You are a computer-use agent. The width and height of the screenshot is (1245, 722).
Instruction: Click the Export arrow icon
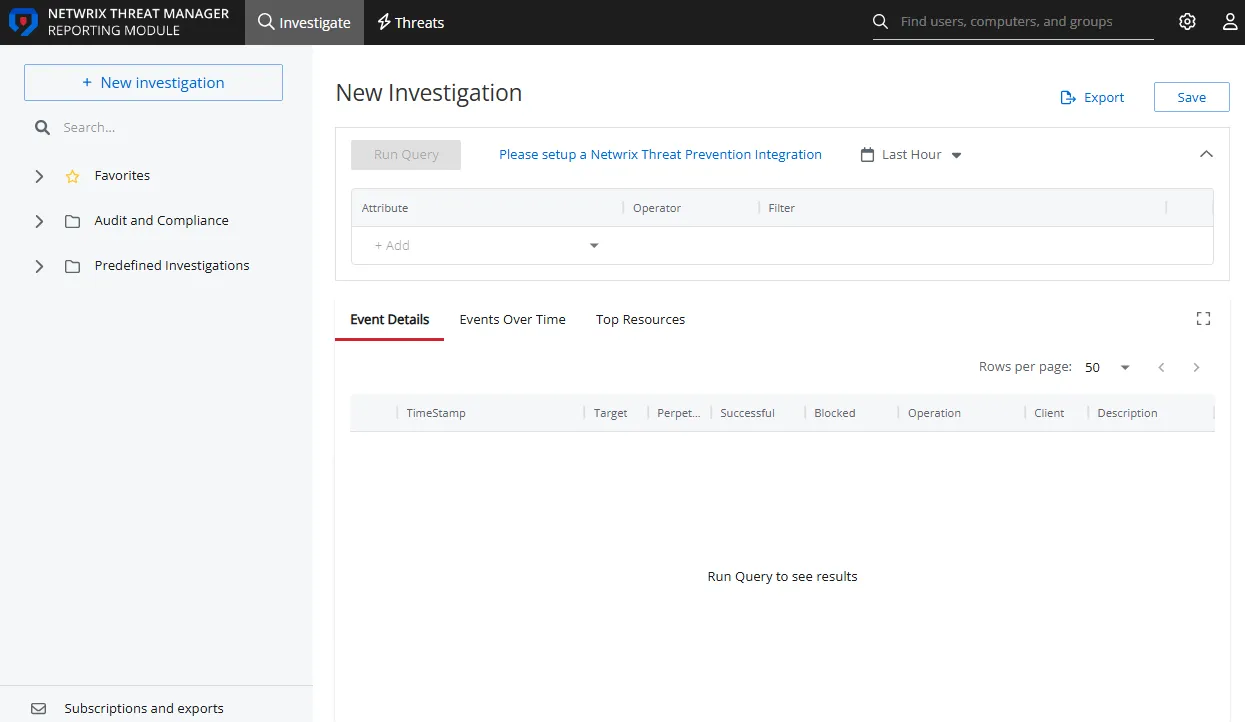point(1068,97)
